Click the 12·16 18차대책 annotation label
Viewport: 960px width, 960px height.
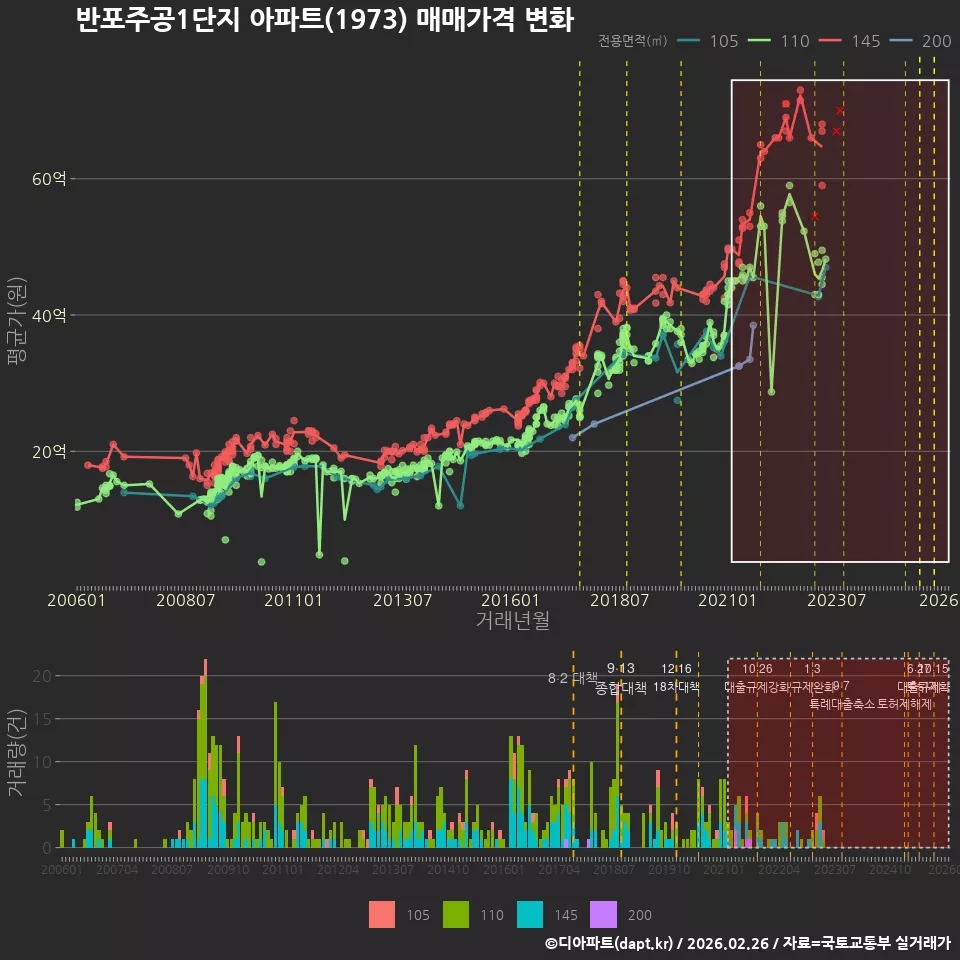676,678
